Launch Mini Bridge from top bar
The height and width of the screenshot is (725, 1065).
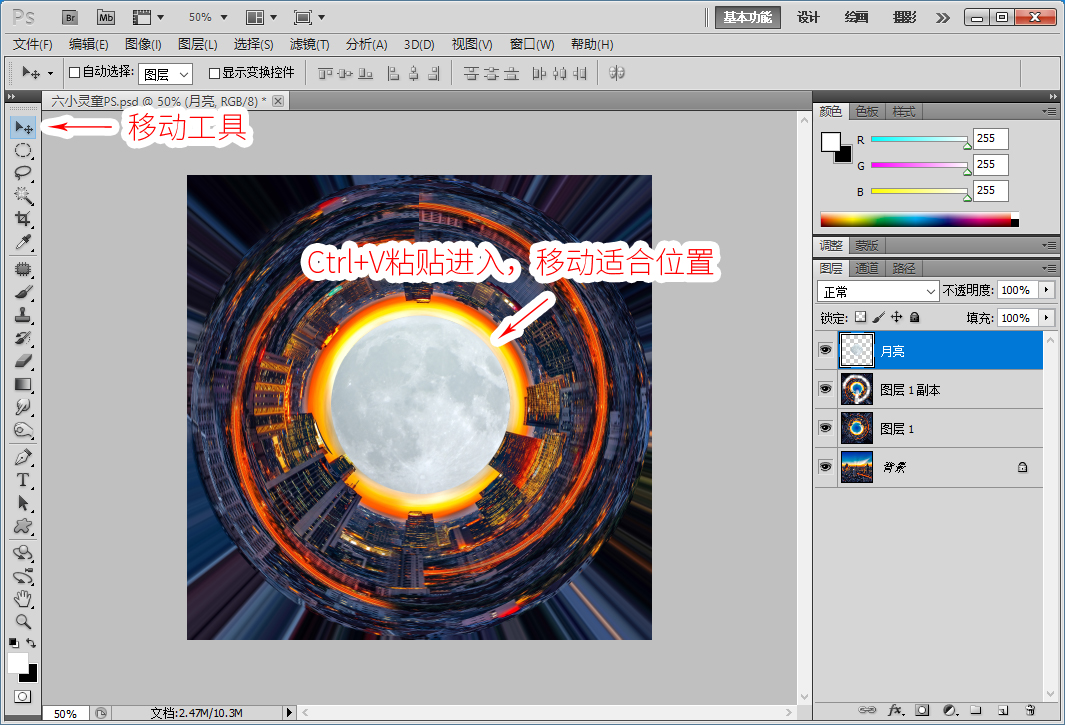tap(106, 18)
